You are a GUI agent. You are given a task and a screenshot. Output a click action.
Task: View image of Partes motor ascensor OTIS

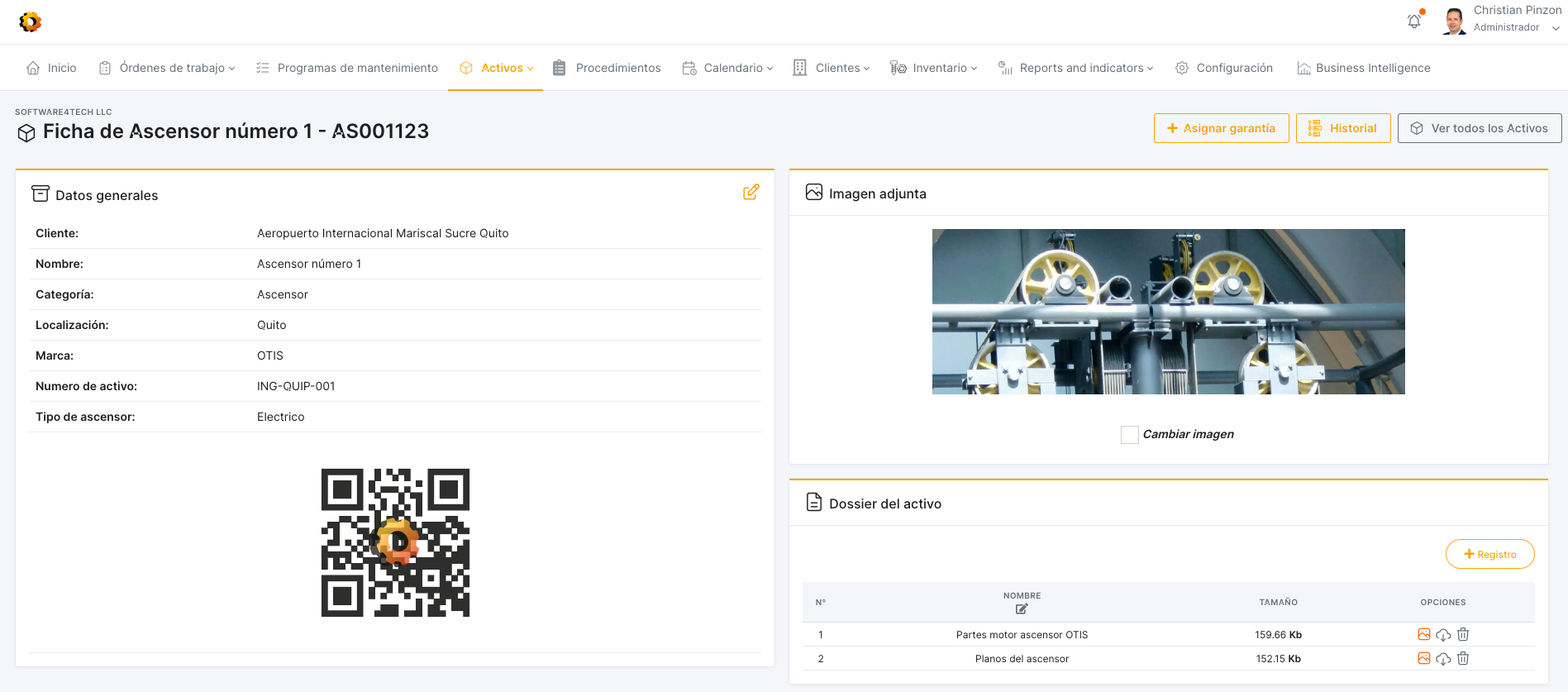1423,634
